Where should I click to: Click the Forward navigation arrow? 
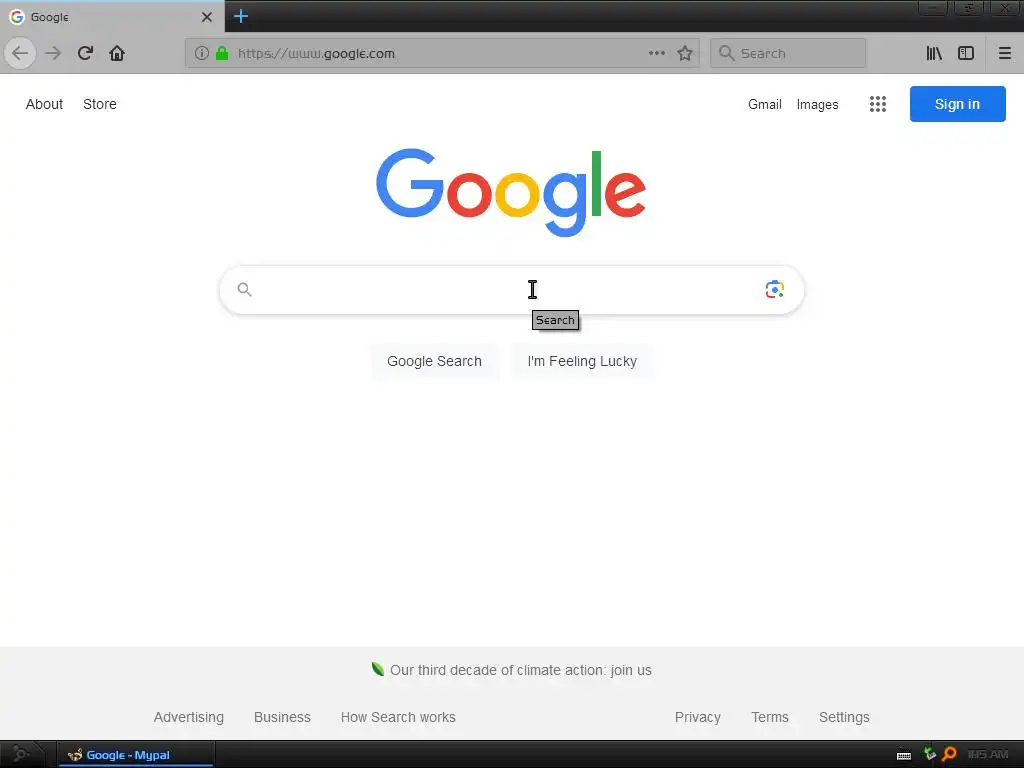(53, 53)
